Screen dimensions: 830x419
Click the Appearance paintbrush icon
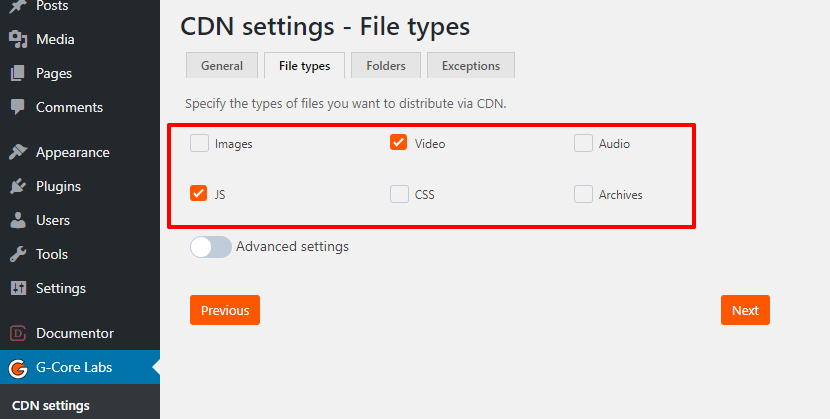[17, 152]
